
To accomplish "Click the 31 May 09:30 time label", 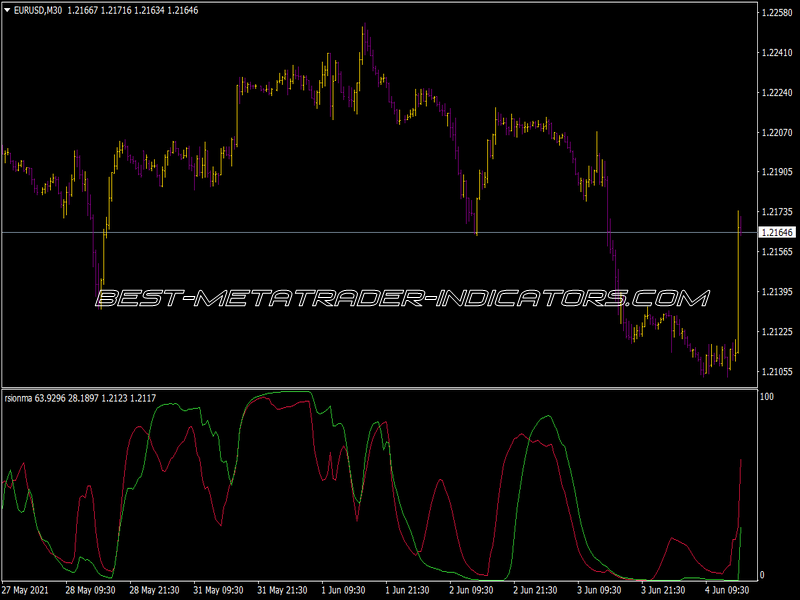I will click(218, 590).
